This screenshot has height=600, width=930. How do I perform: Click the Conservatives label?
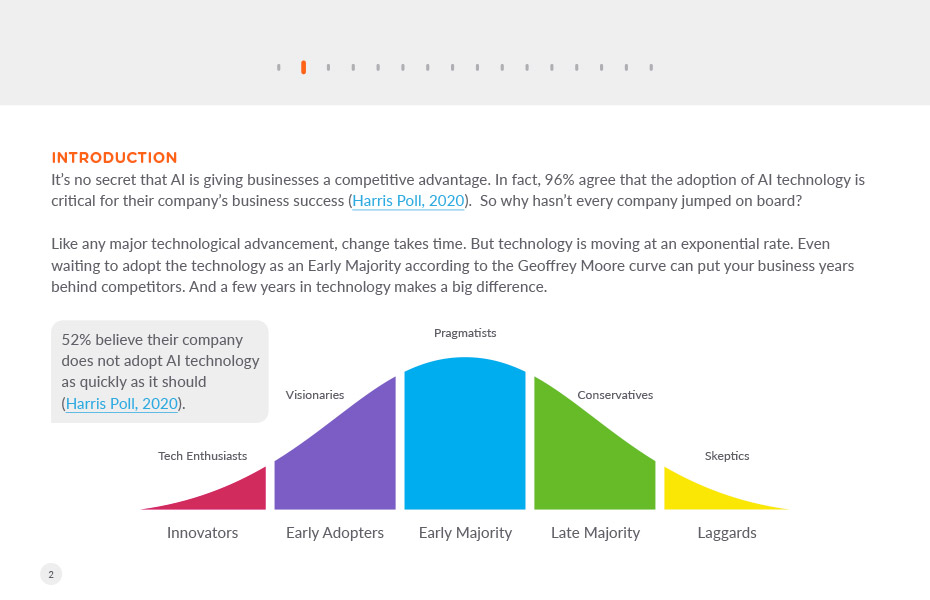tap(615, 395)
